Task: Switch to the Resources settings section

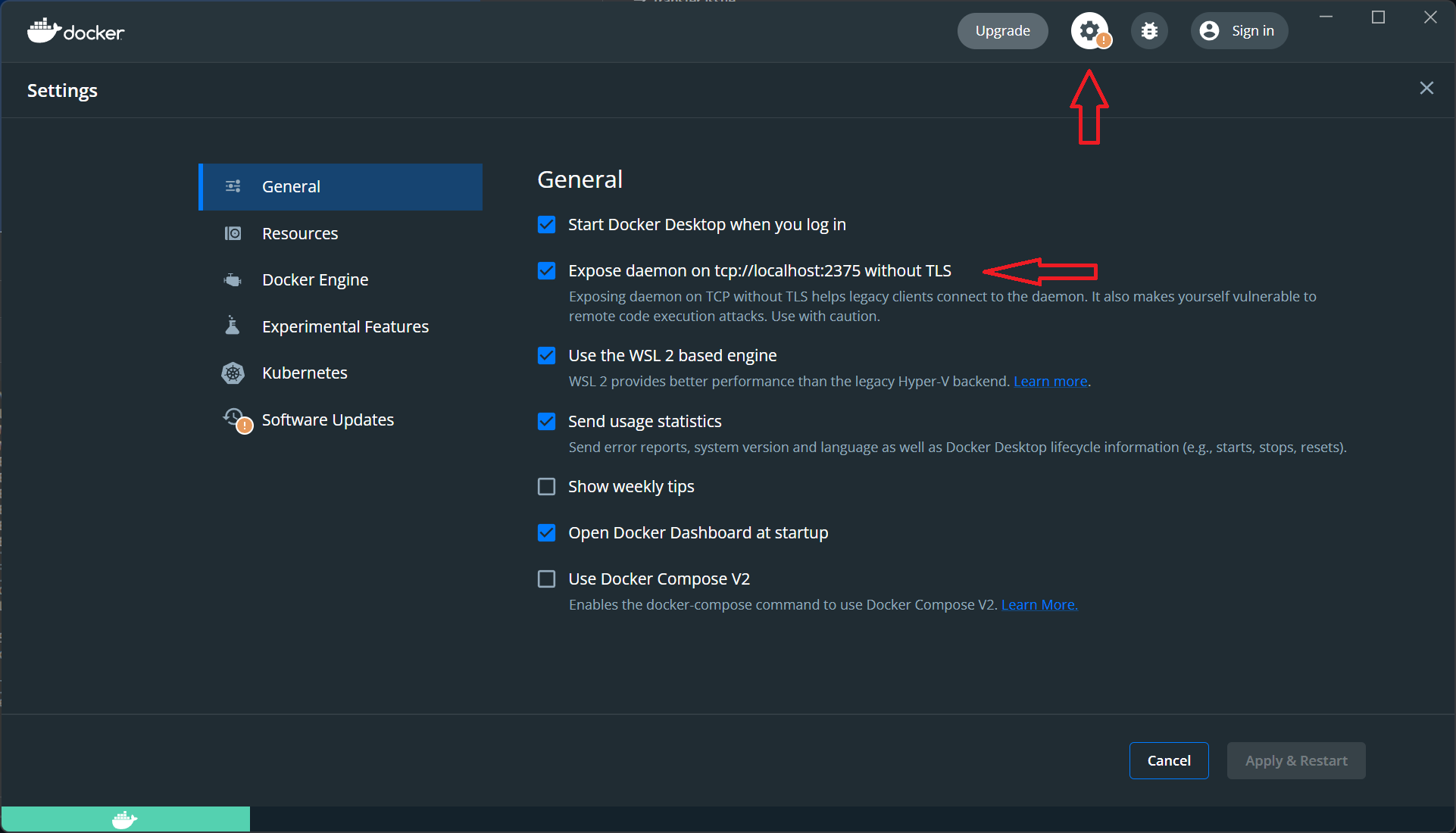Action: 300,233
